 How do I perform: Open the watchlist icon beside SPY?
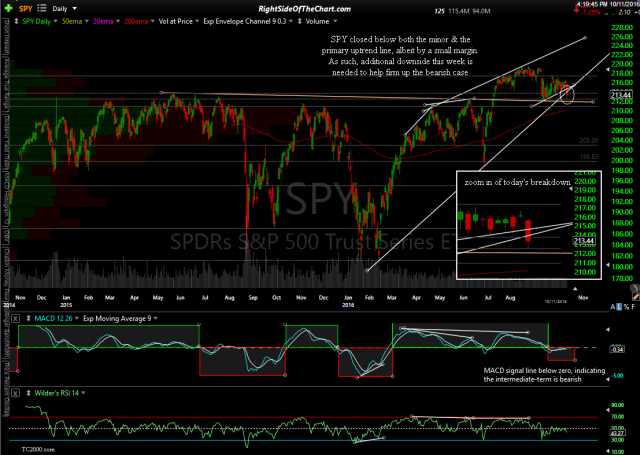point(42,8)
